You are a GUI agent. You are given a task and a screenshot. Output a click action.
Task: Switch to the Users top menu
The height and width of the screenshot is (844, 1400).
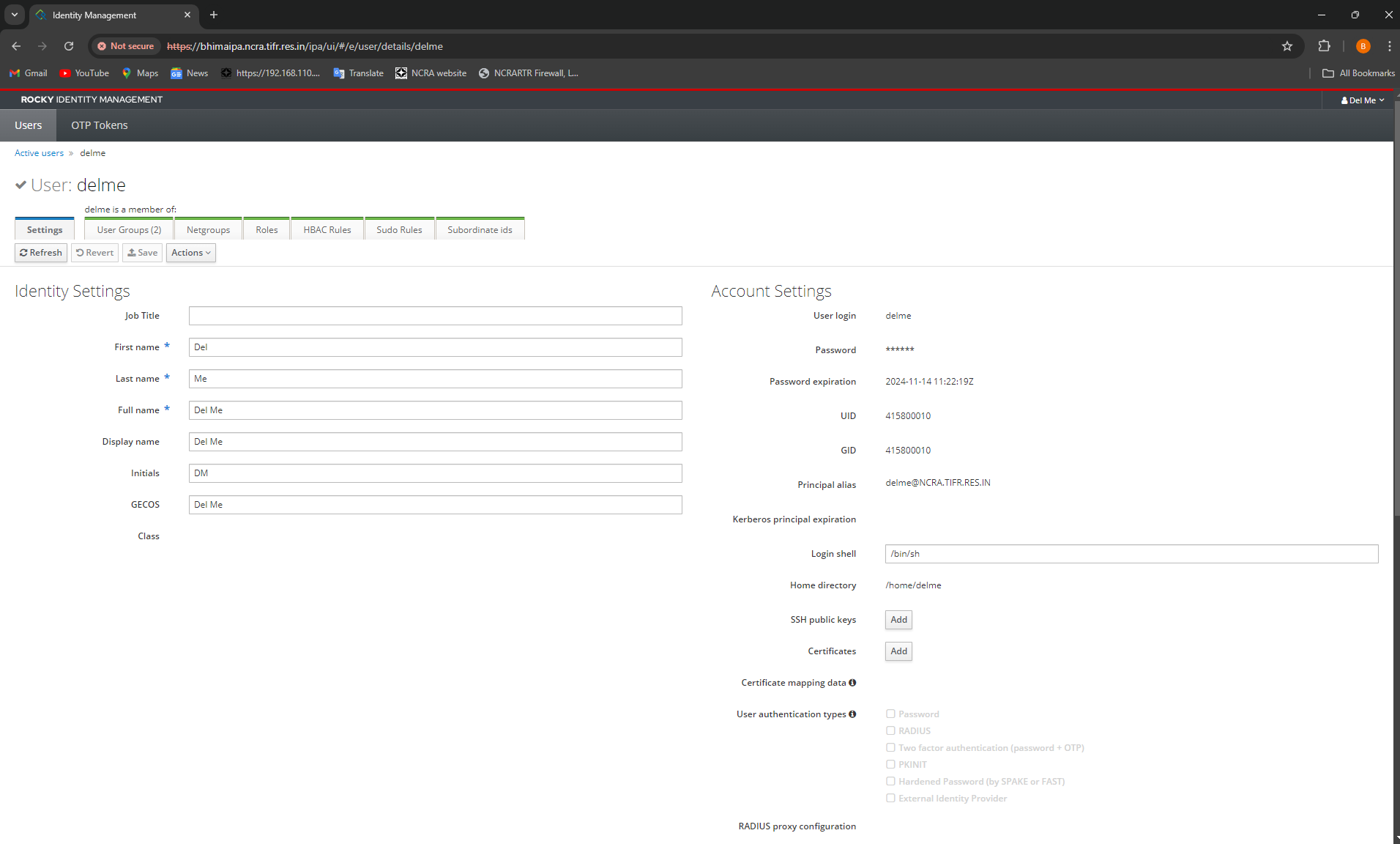(x=29, y=125)
